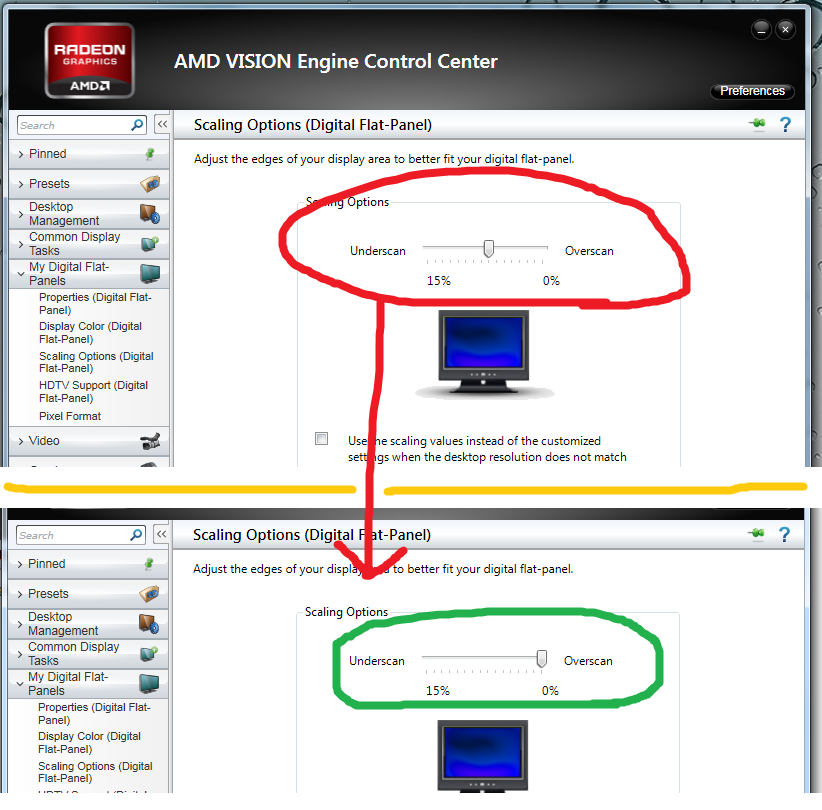822x810 pixels.
Task: Click the upper Desktop Management icon
Action: coord(150,214)
